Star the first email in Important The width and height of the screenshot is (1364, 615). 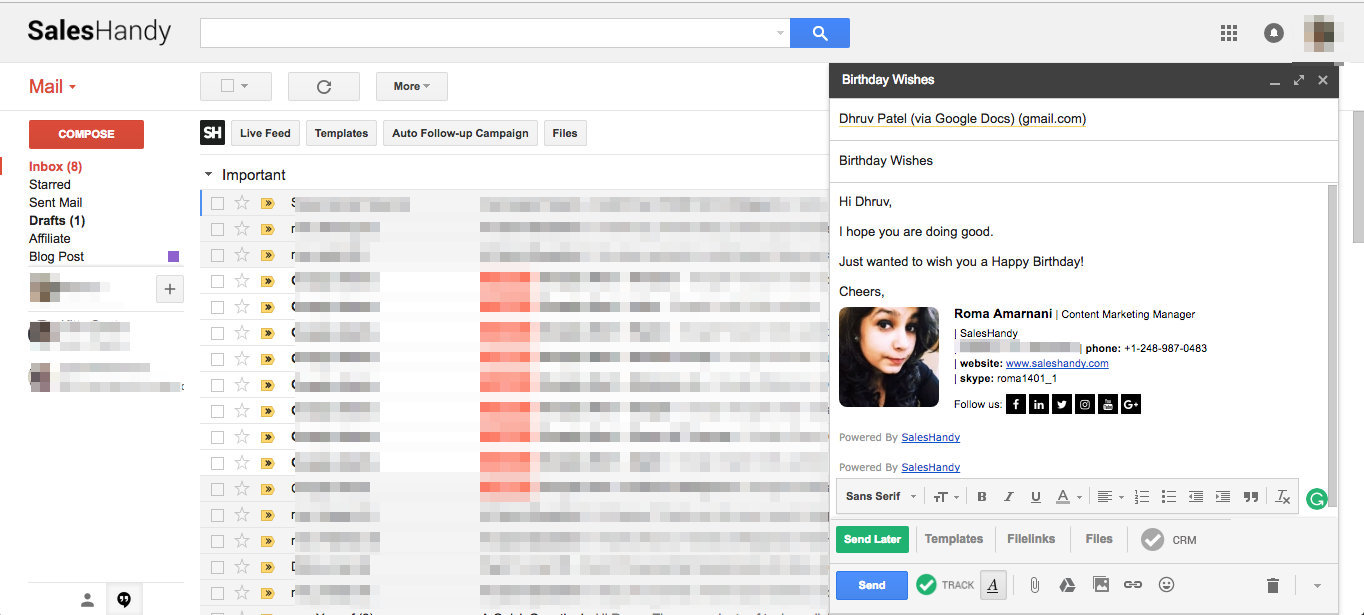tap(242, 204)
